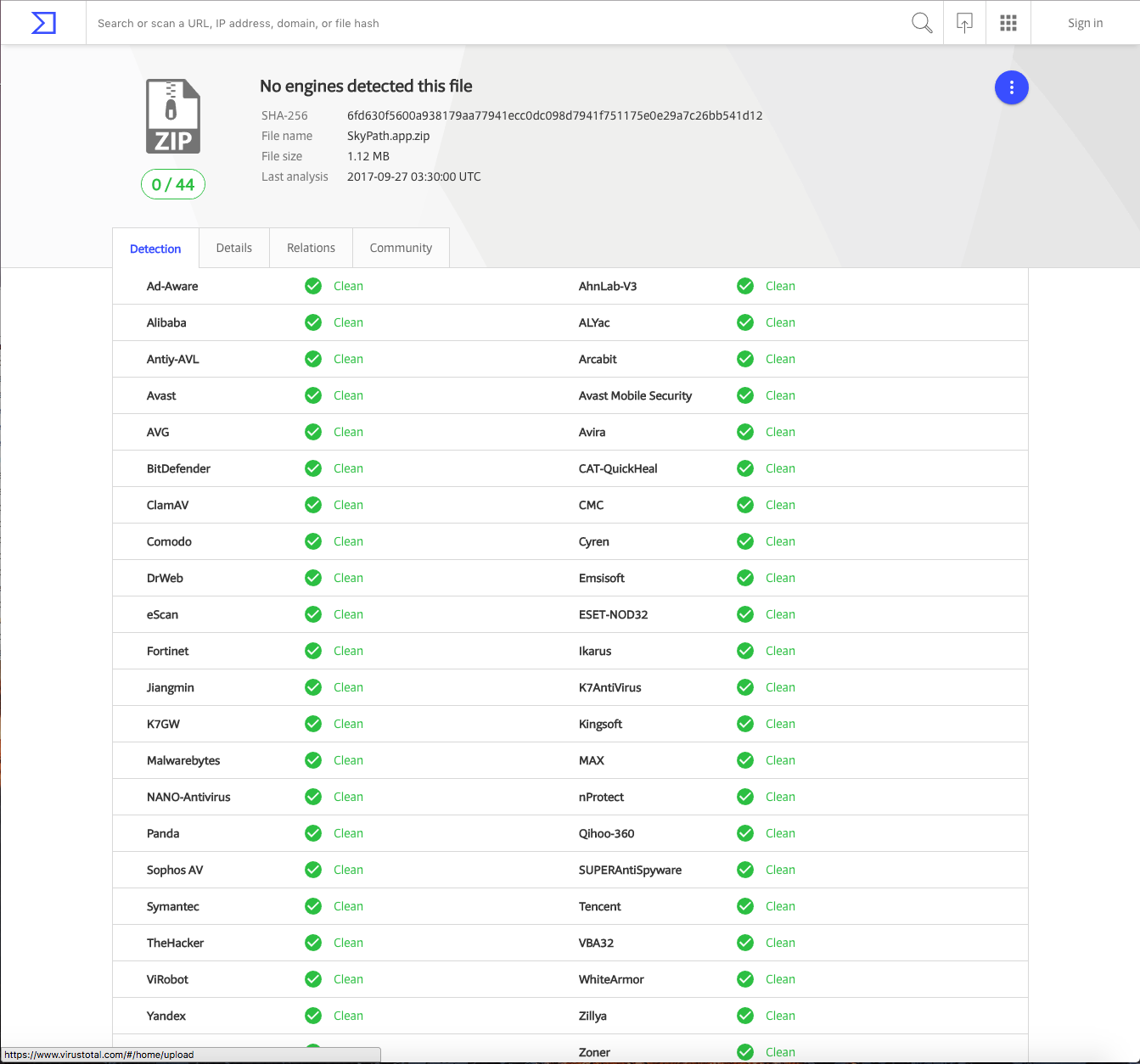
Task: Click the green check next to DrWeb
Action: [x=313, y=578]
